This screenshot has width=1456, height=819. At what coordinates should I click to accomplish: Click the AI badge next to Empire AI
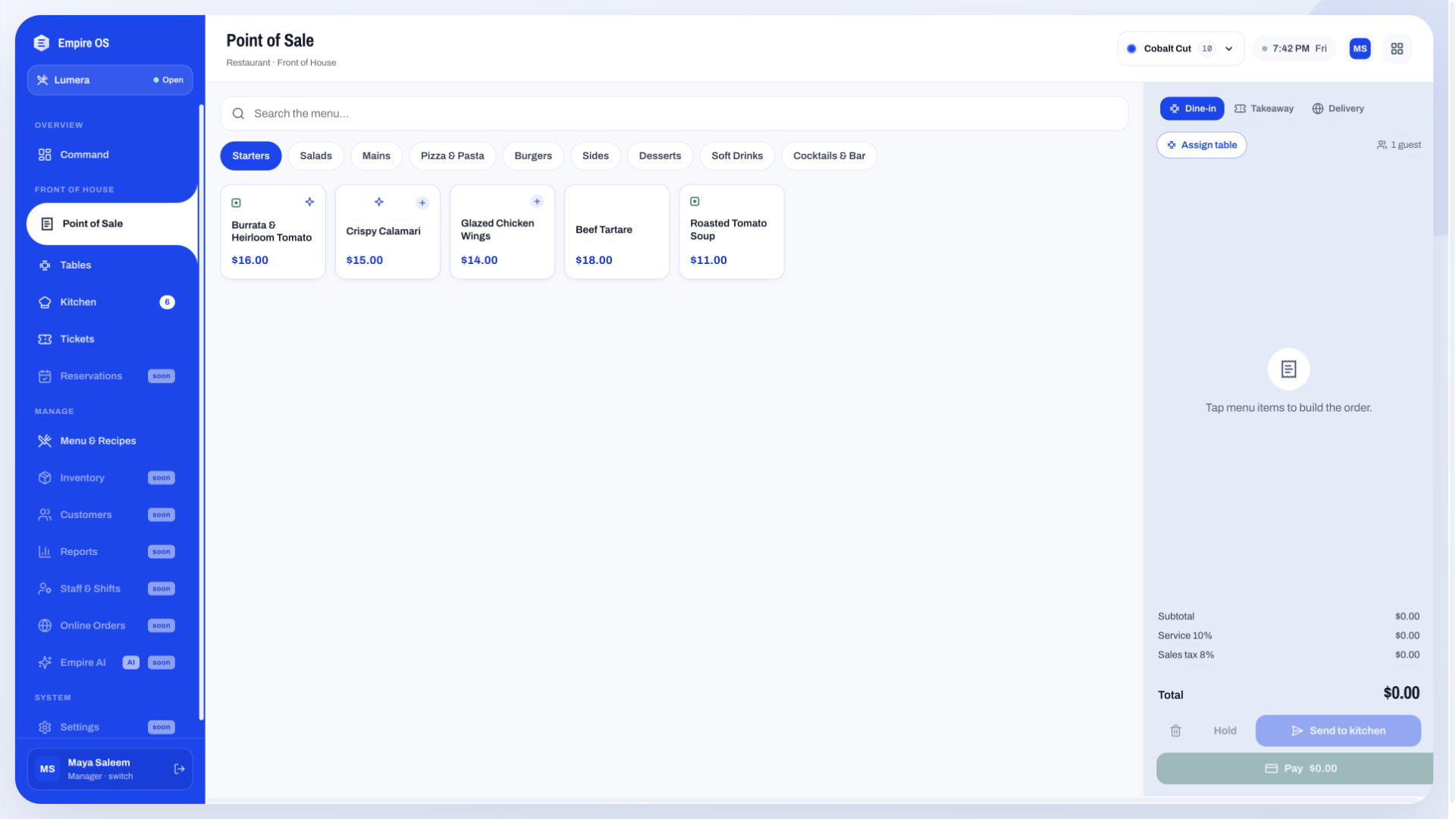pyautogui.click(x=131, y=663)
